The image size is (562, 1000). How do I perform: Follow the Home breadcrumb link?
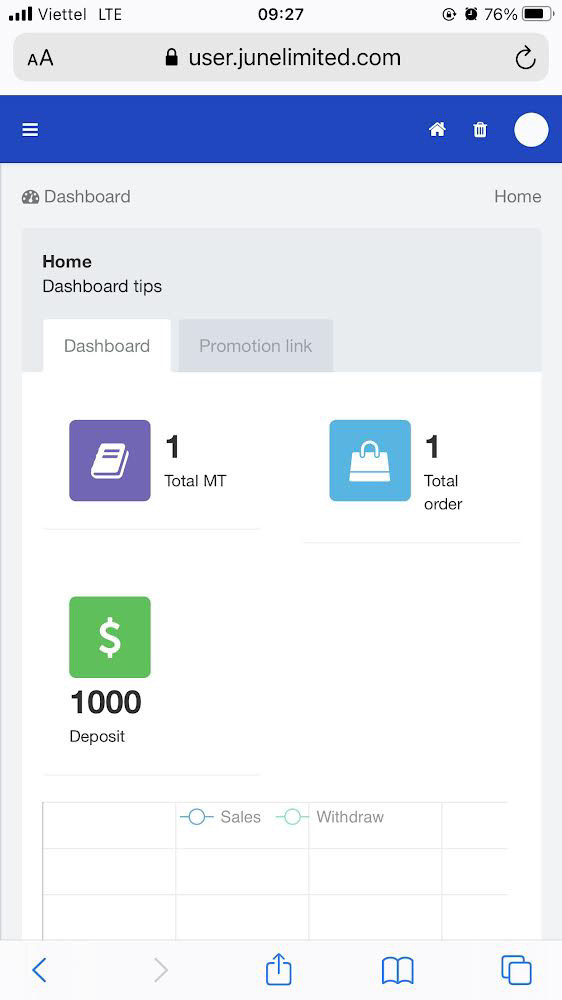pyautogui.click(x=517, y=196)
